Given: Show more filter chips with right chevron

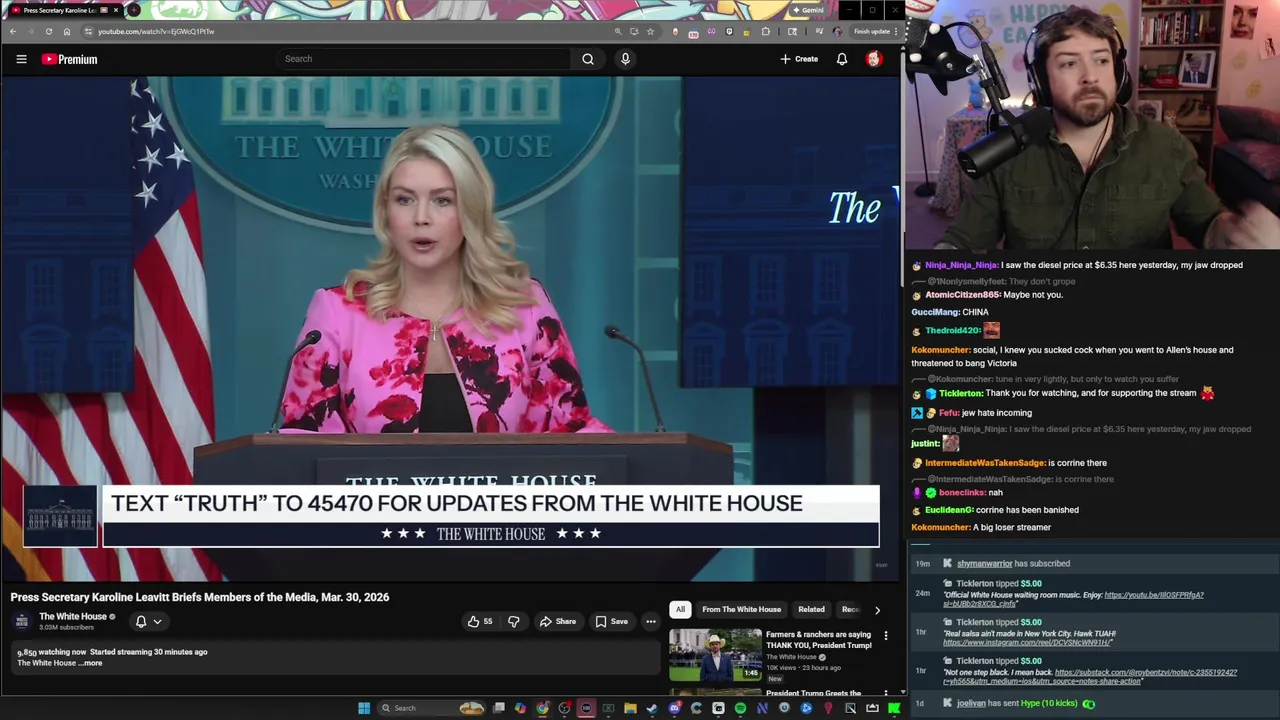Looking at the screenshot, I should click(x=877, y=609).
